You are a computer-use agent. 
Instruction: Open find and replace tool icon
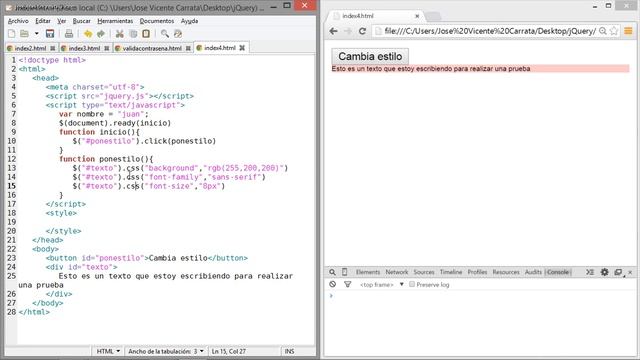tap(178, 34)
